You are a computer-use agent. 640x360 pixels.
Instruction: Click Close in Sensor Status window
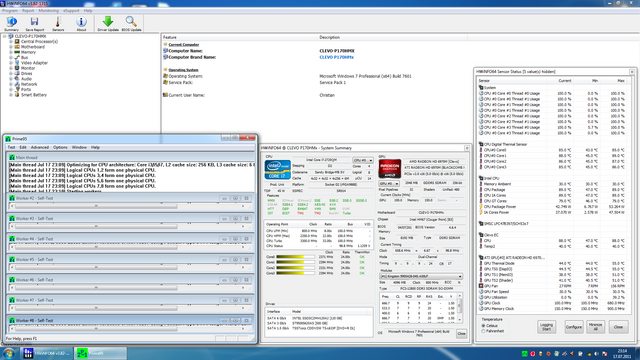pyautogui.click(x=618, y=327)
